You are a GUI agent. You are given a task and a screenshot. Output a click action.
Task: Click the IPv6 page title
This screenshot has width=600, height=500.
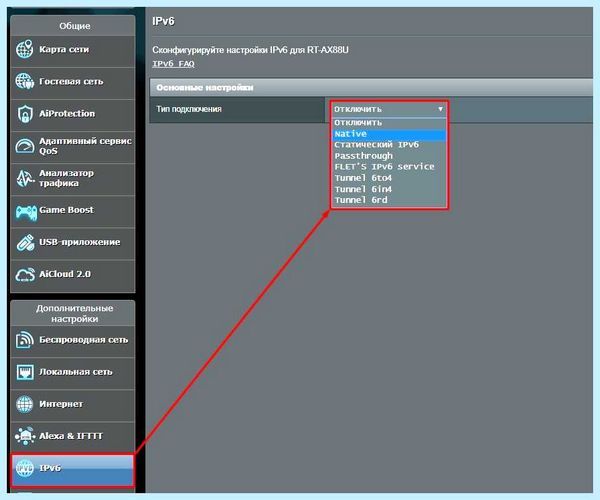[163, 21]
